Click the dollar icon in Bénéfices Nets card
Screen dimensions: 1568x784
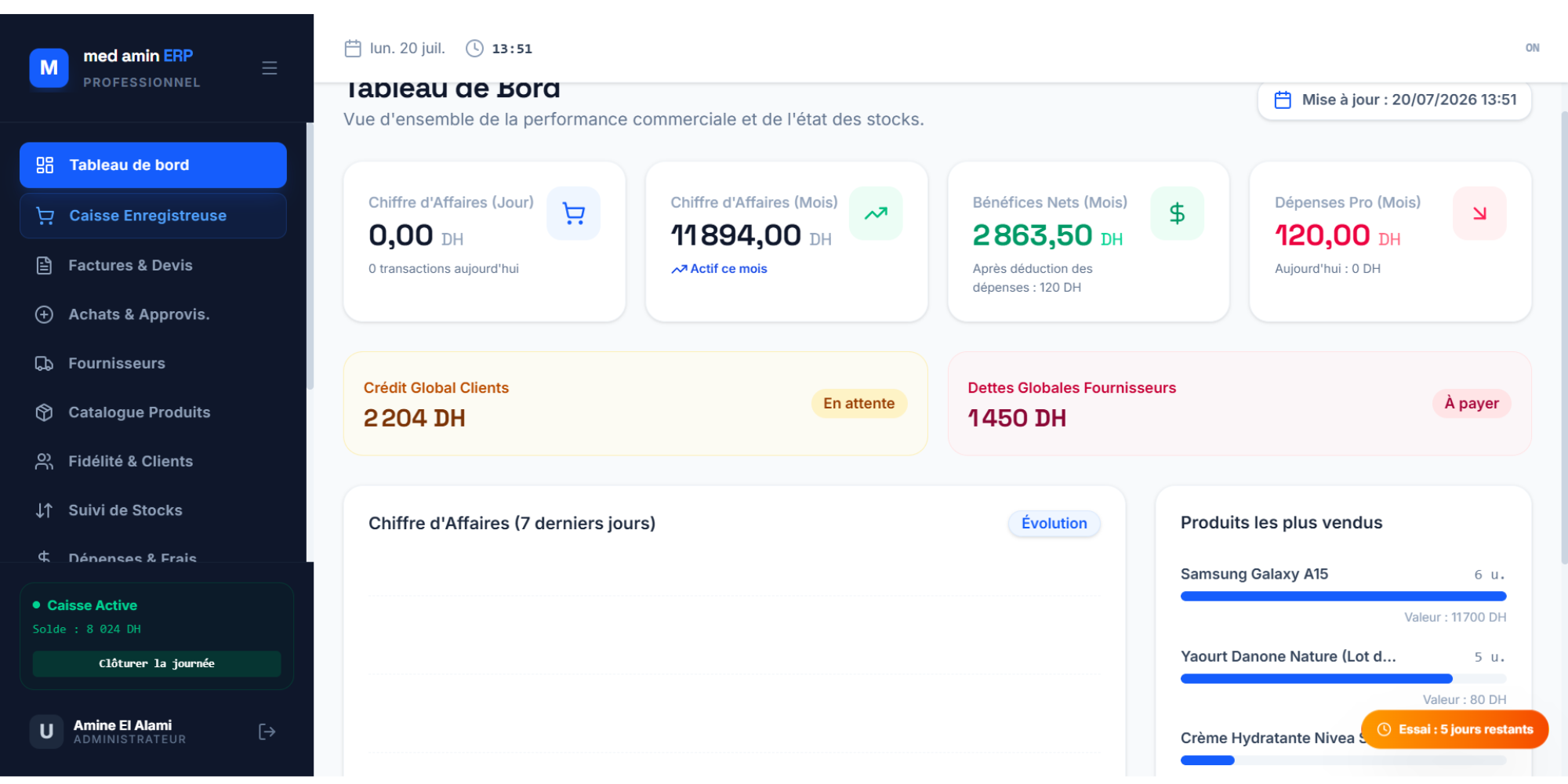(1178, 213)
